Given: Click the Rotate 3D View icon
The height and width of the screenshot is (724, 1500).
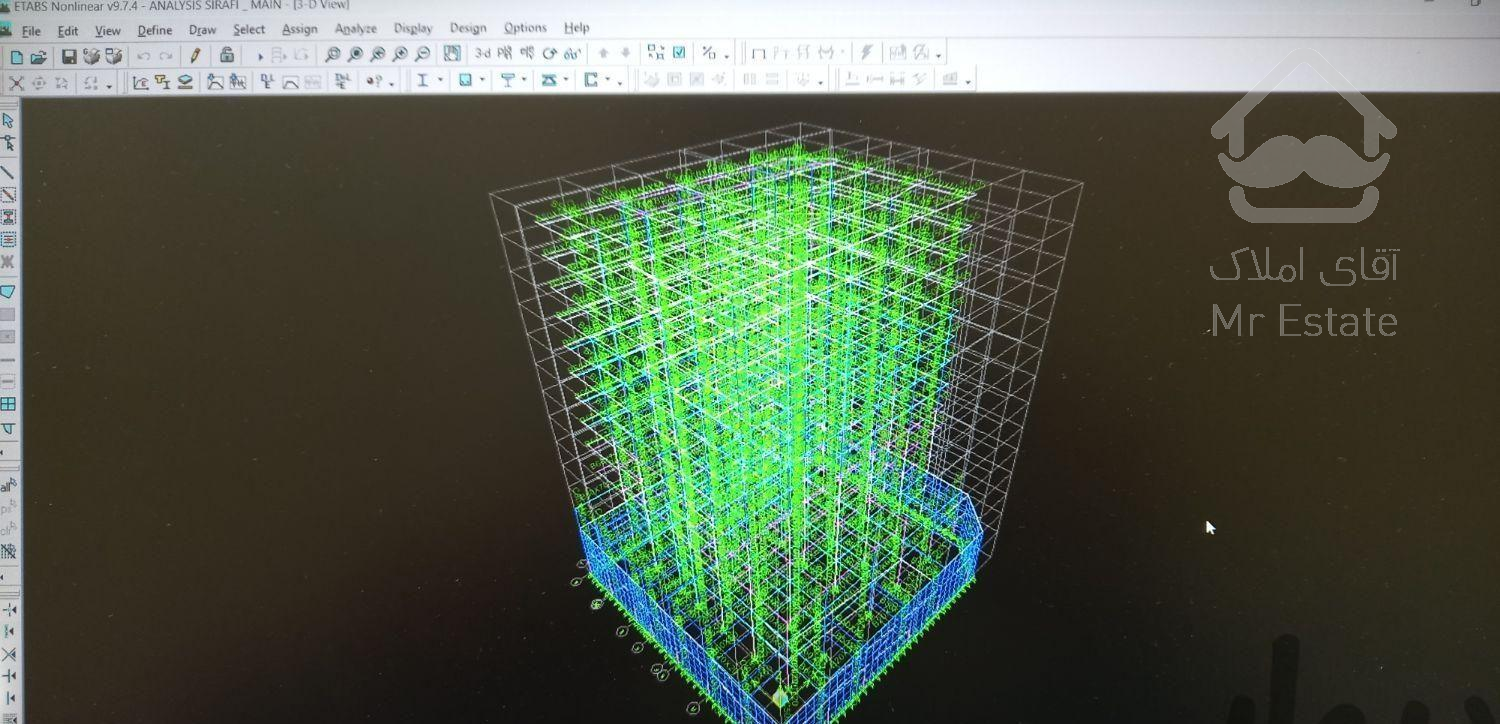Looking at the screenshot, I should click(x=549, y=54).
